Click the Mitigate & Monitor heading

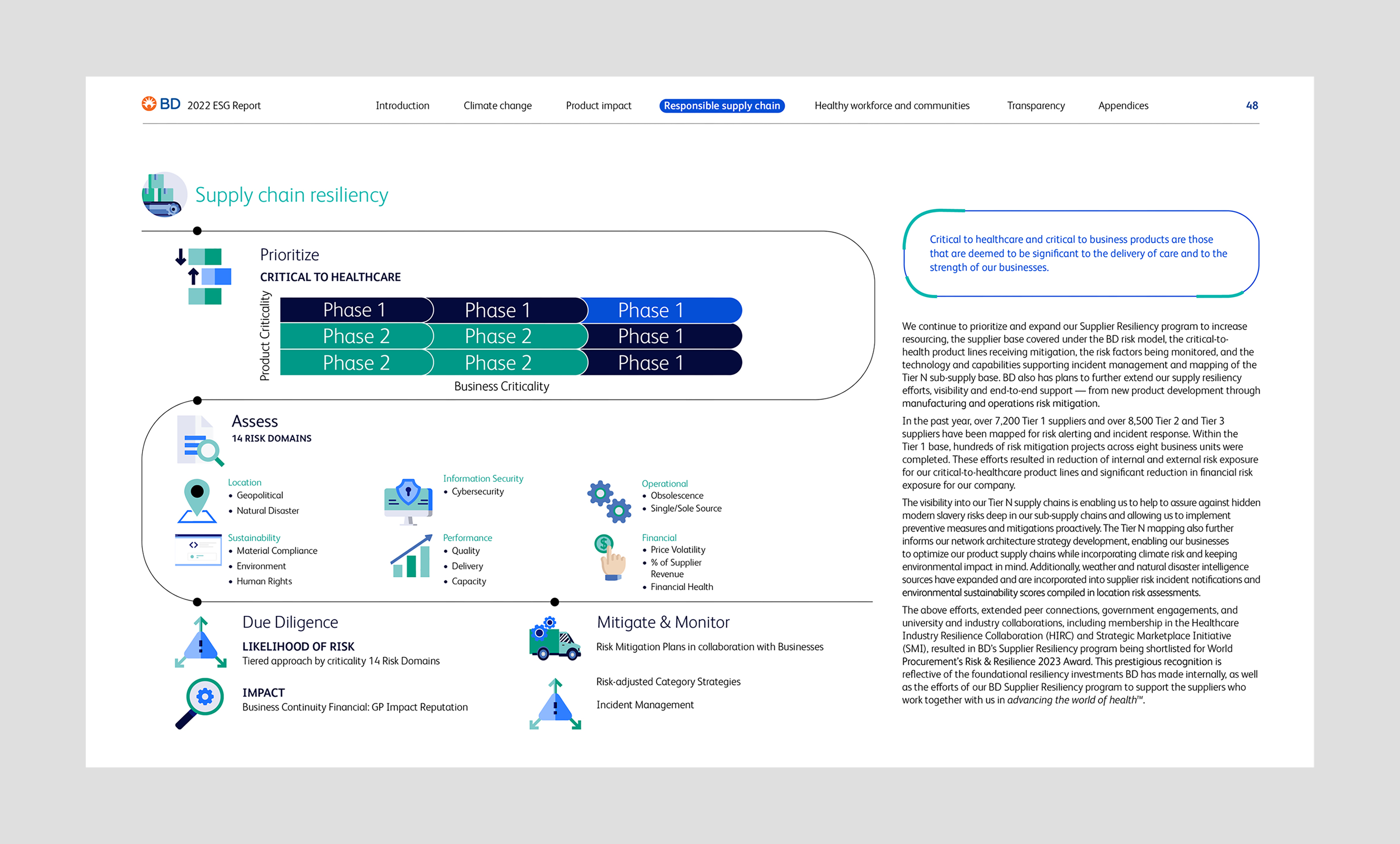coord(663,622)
